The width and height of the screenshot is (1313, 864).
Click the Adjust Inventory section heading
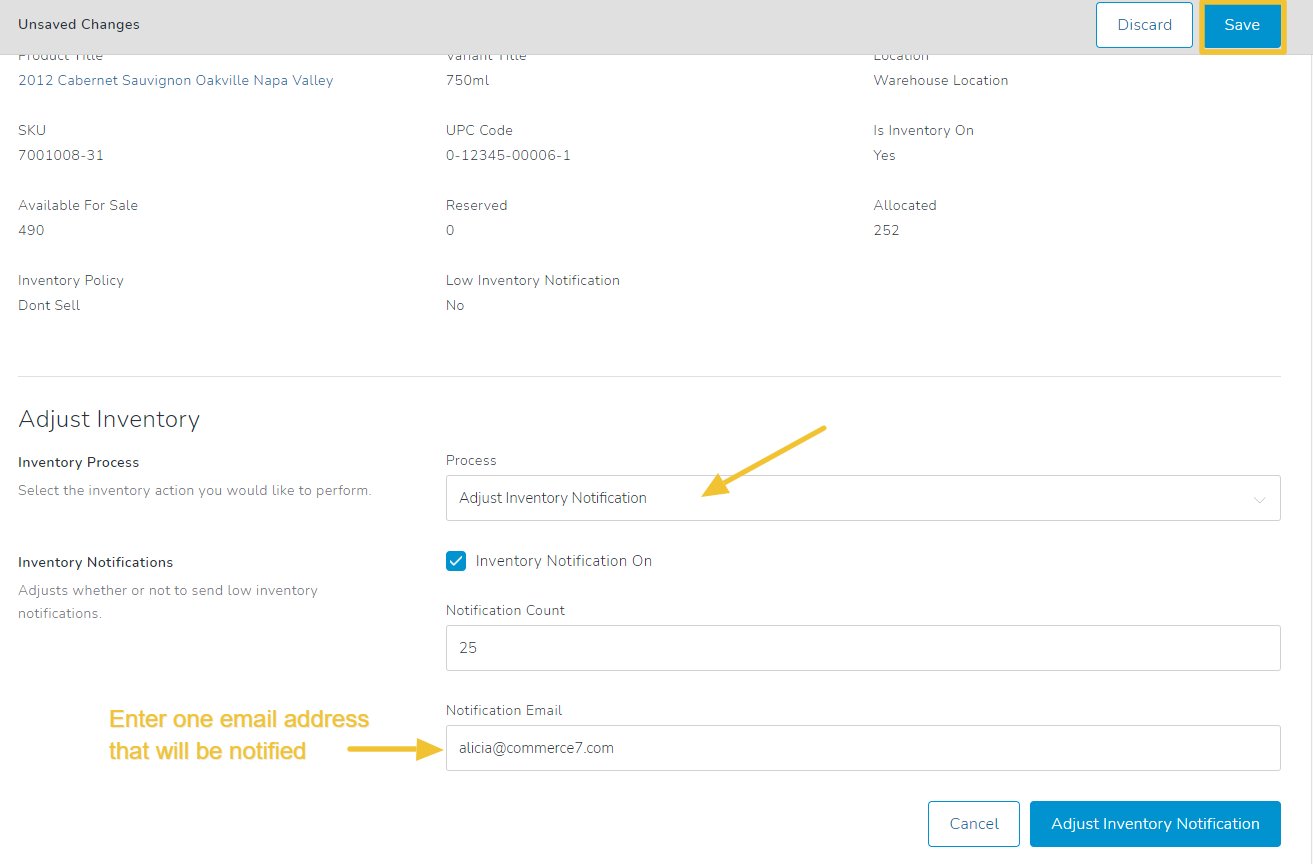[109, 419]
